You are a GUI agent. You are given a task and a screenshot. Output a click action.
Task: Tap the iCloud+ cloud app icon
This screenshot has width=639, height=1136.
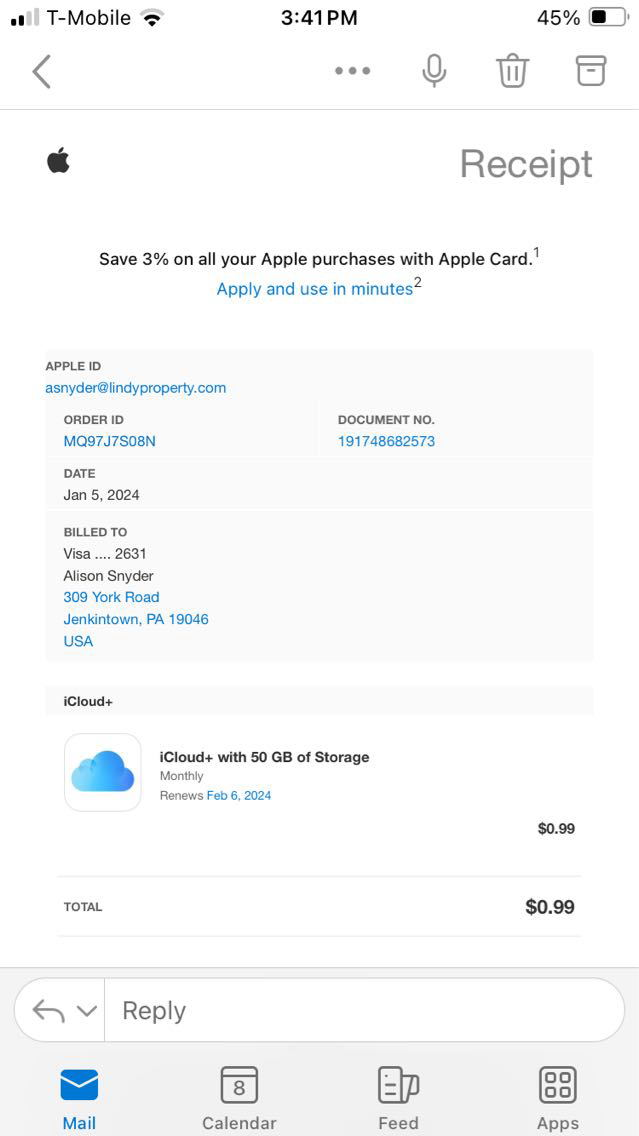(x=103, y=772)
